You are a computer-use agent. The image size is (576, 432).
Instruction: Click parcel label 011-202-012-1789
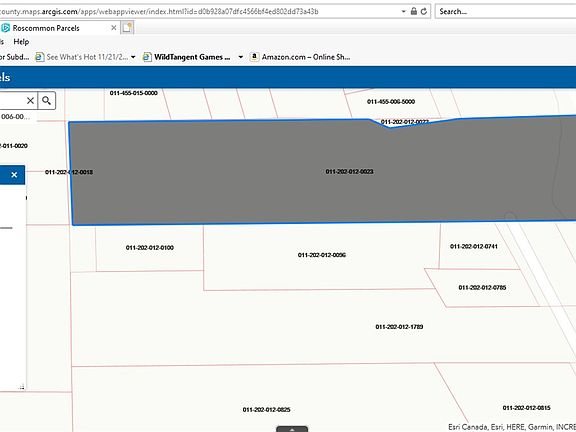[399, 327]
